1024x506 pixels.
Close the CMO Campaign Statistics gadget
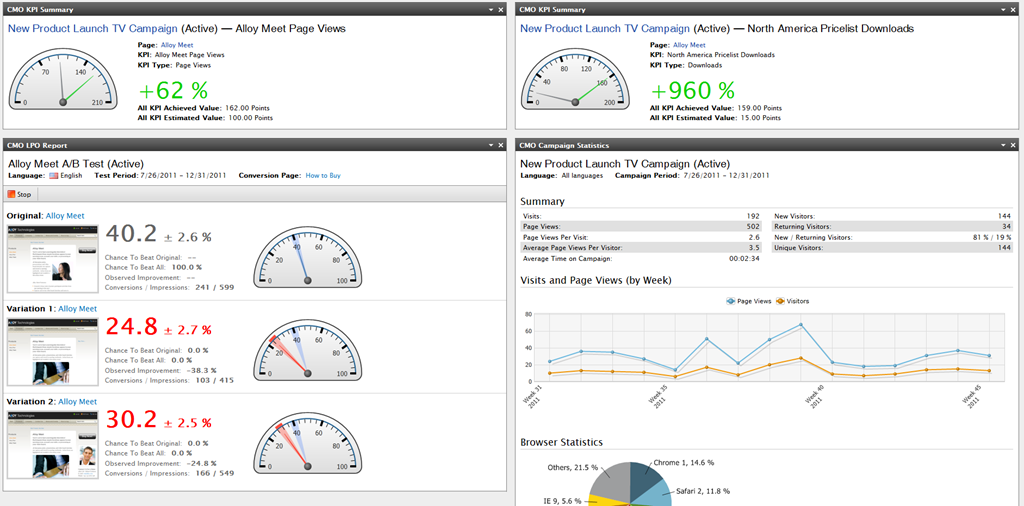[1013, 146]
